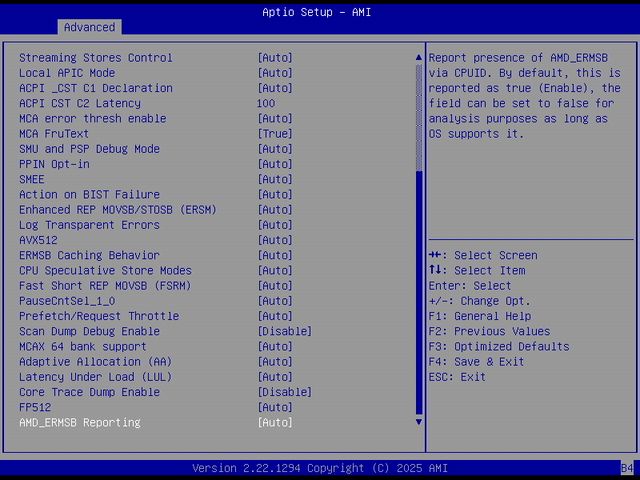Toggle MCA FruText [True] value
Viewport: 640px width, 480px height.
click(275, 133)
